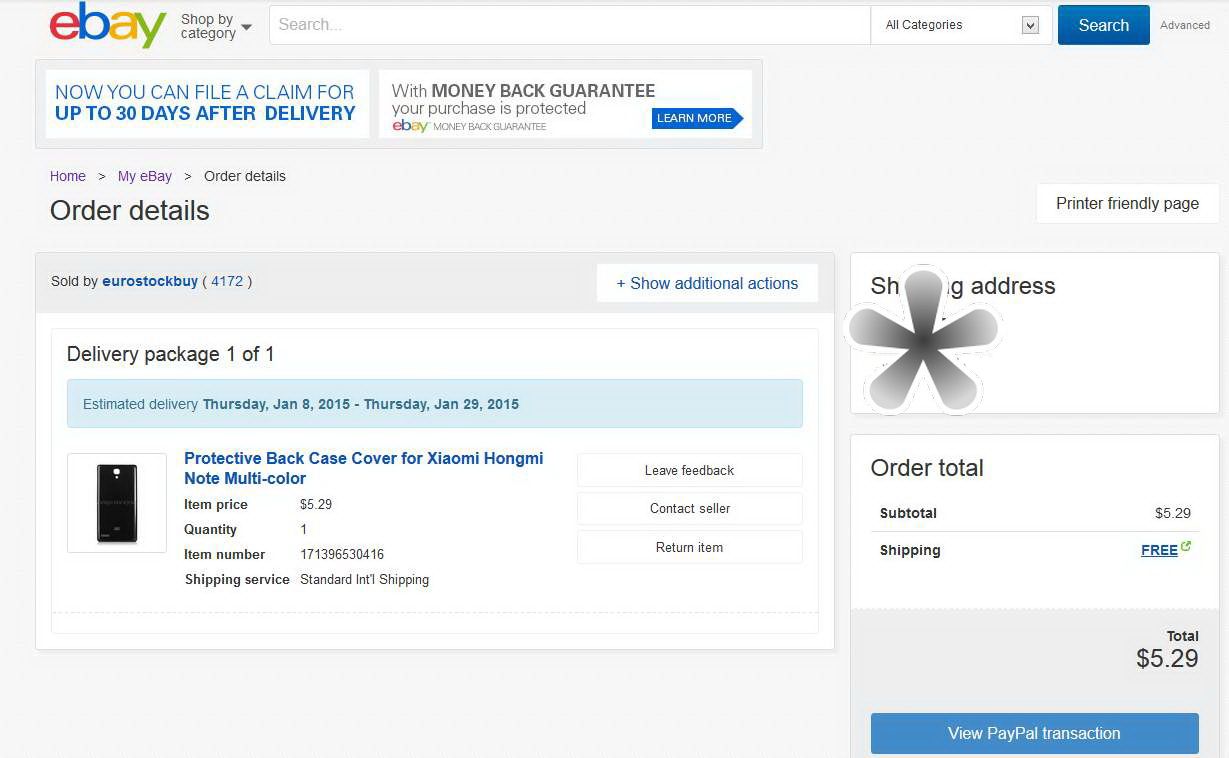The image size is (1229, 758).
Task: Open the eurostockbuy seller profile
Action: [150, 281]
